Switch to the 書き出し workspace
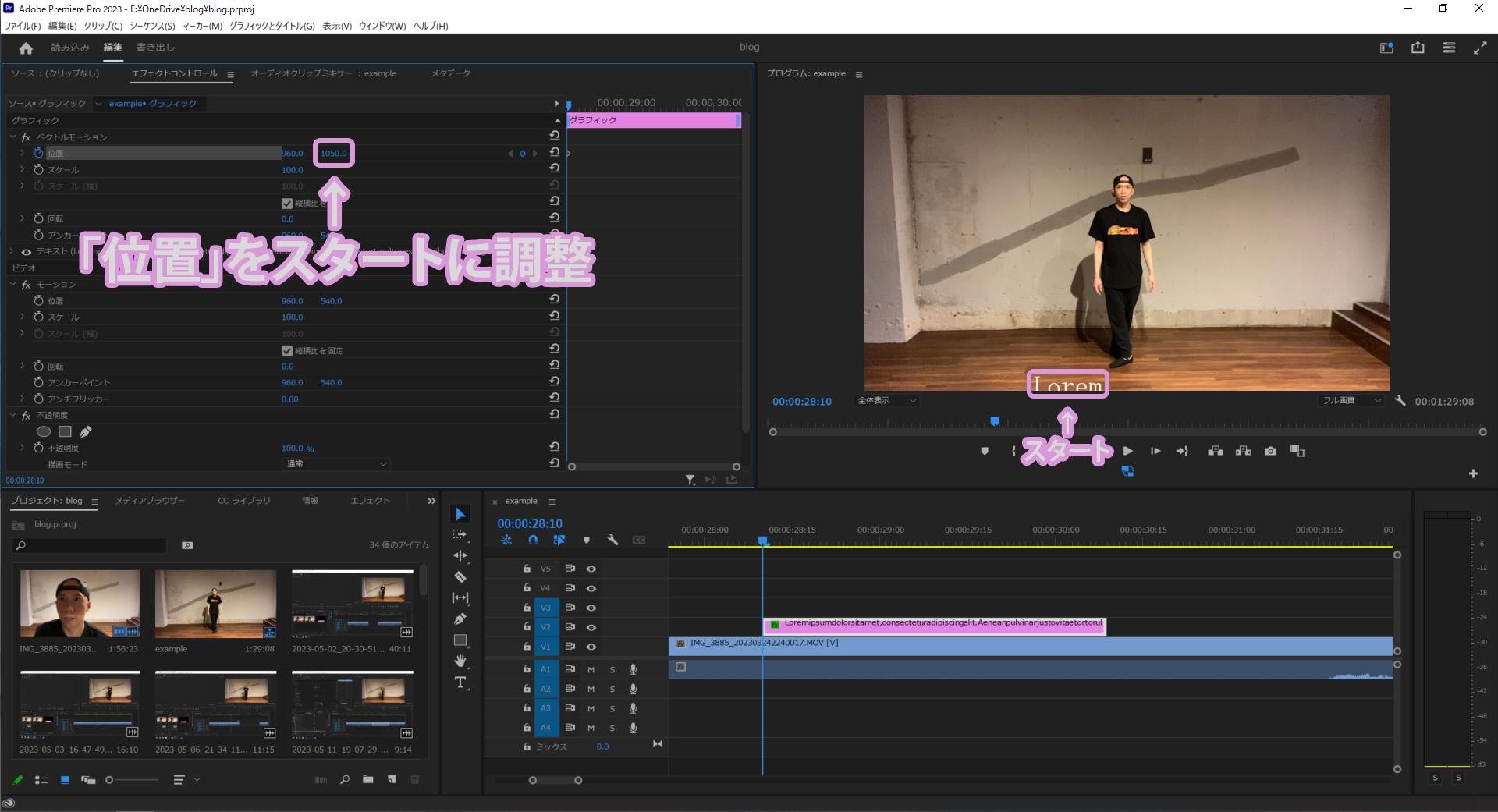The width and height of the screenshot is (1498, 812). click(155, 48)
